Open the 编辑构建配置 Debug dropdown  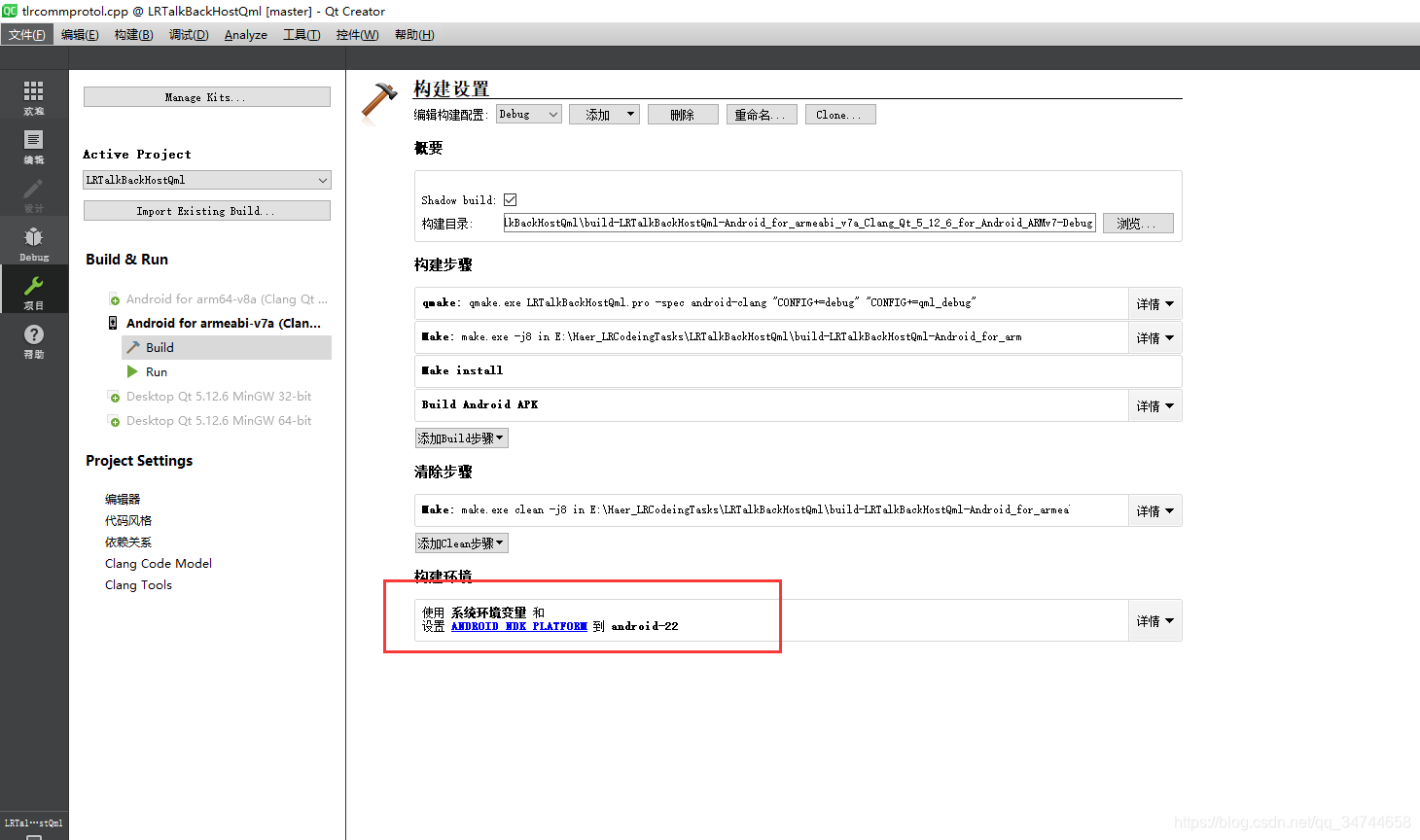pyautogui.click(x=528, y=114)
